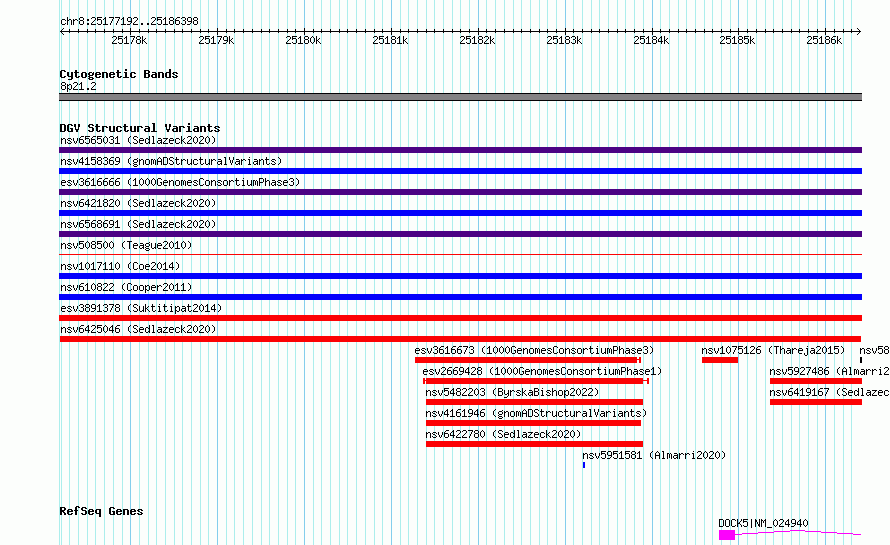Image resolution: width=890 pixels, height=545 pixels.
Task: Click the red bar under nsv6419167
Action: tap(816, 402)
